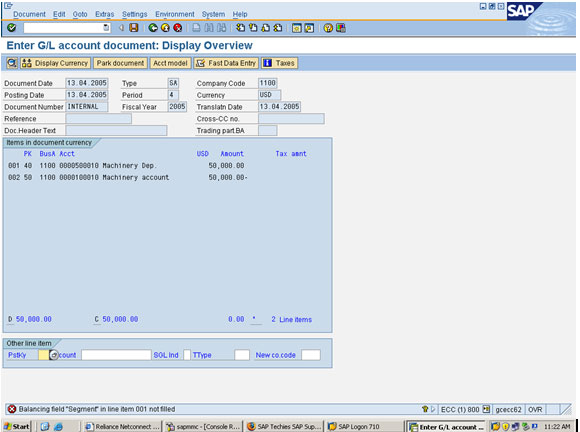Click the yellow Exit arrow icon
Viewport: 580px width, 432px height.
(x=165, y=28)
